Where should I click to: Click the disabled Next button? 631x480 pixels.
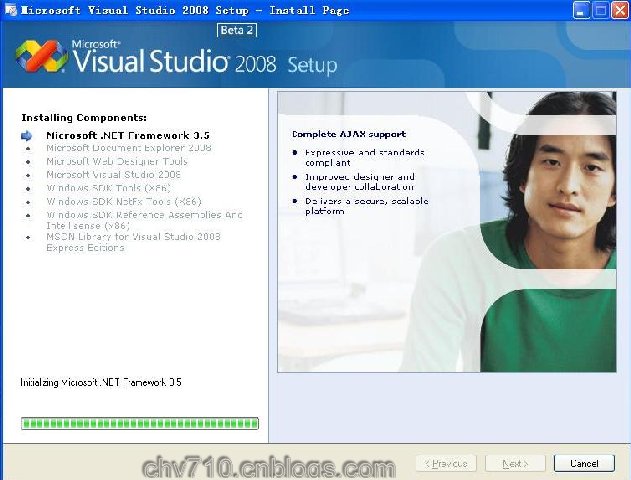515,464
